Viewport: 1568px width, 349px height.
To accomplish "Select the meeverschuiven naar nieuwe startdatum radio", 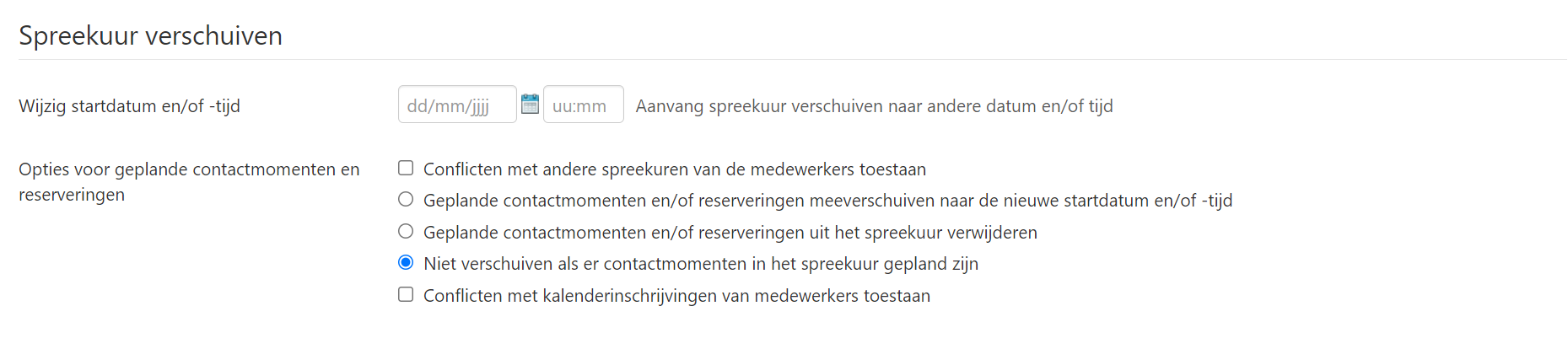I will [406, 200].
